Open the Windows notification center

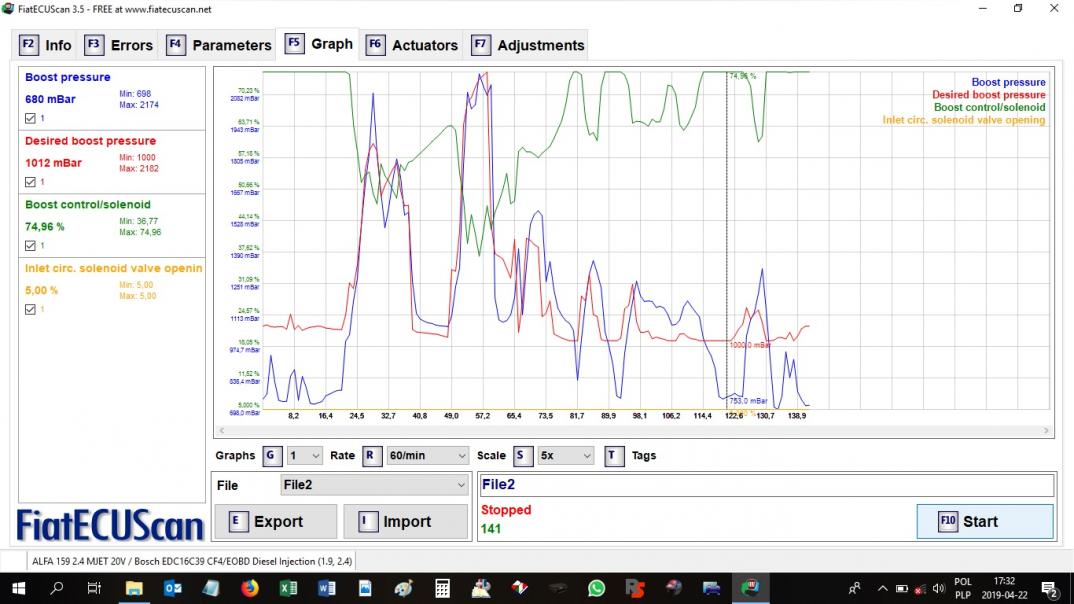coord(1049,588)
